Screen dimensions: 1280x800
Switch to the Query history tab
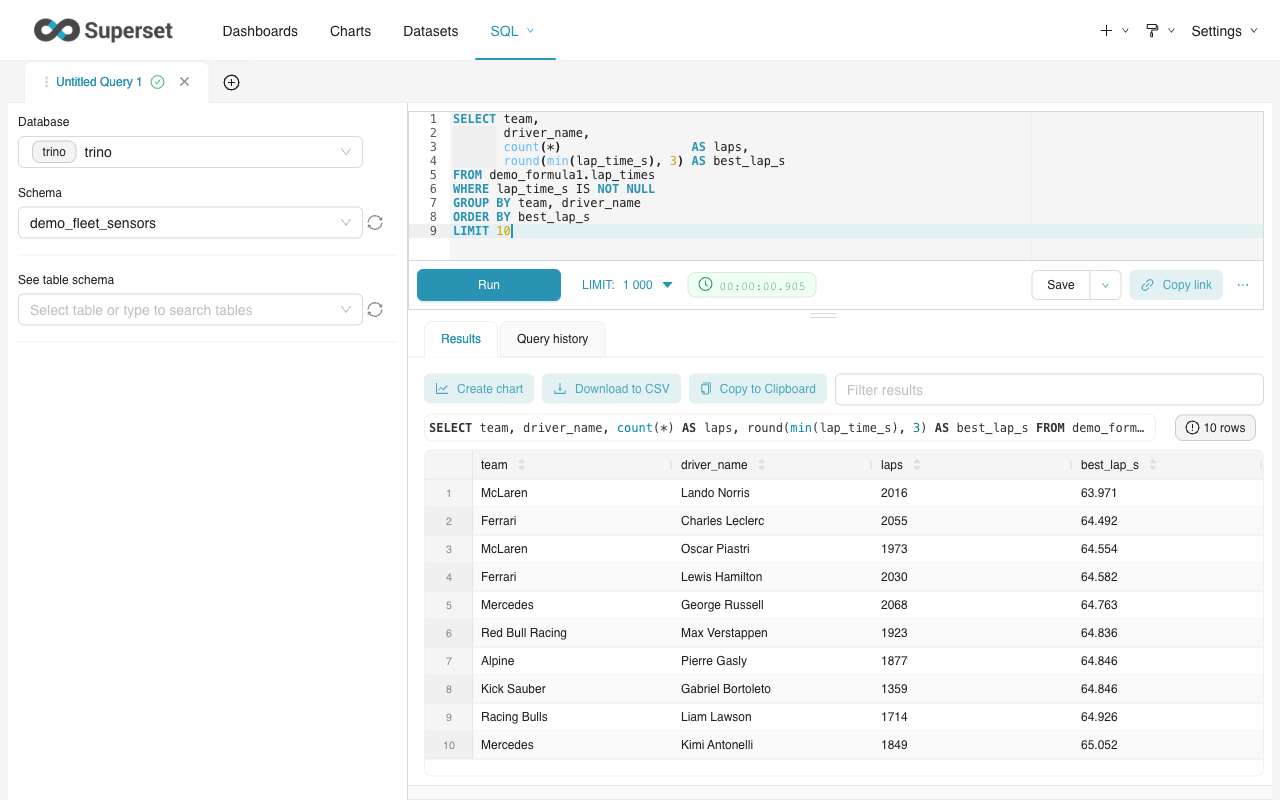coord(552,339)
